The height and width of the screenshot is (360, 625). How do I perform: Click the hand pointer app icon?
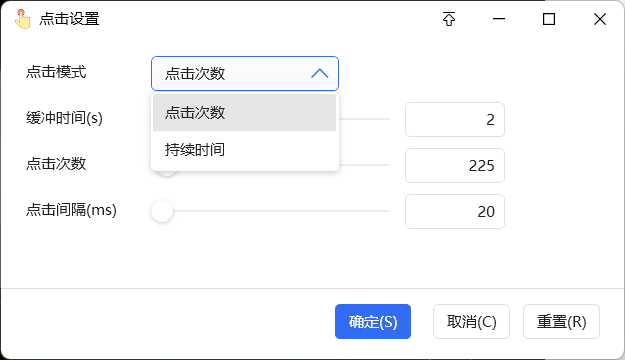[x=22, y=19]
